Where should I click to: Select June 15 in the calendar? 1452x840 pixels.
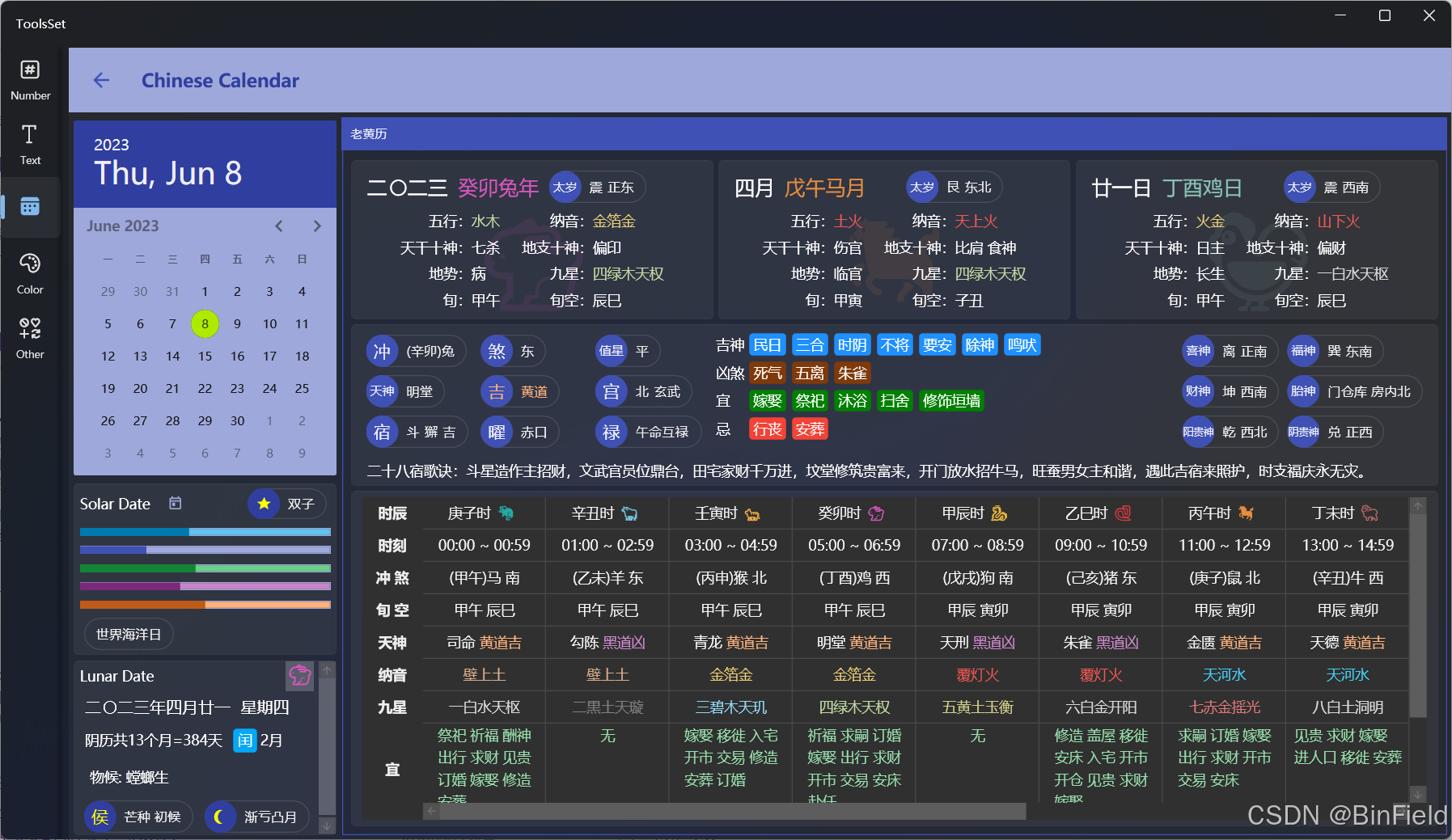click(x=205, y=356)
